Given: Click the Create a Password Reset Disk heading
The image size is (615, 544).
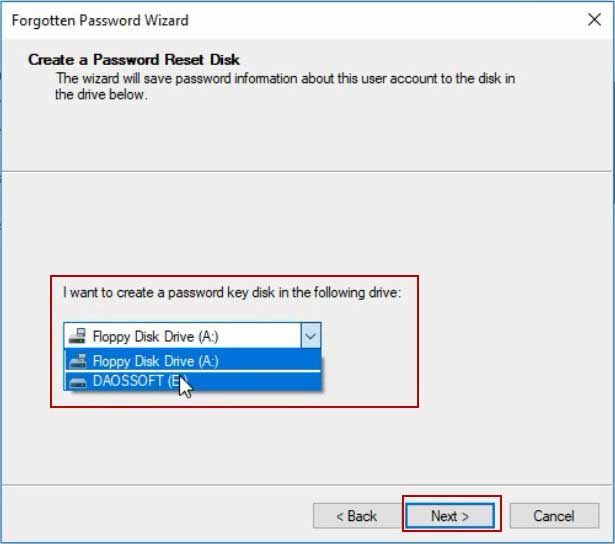Looking at the screenshot, I should pyautogui.click(x=134, y=60).
